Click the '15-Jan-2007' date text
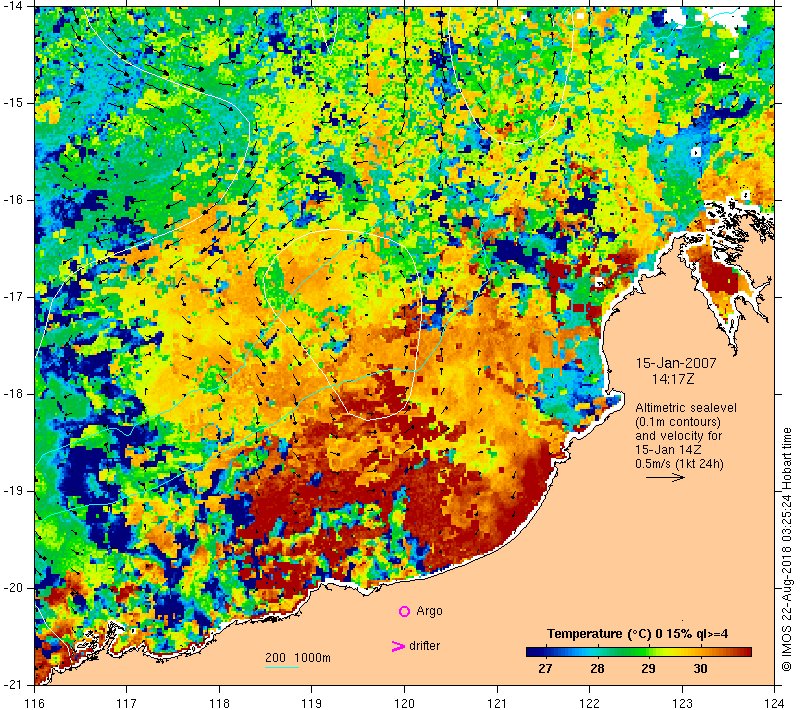The width and height of the screenshot is (800, 710). 676,363
